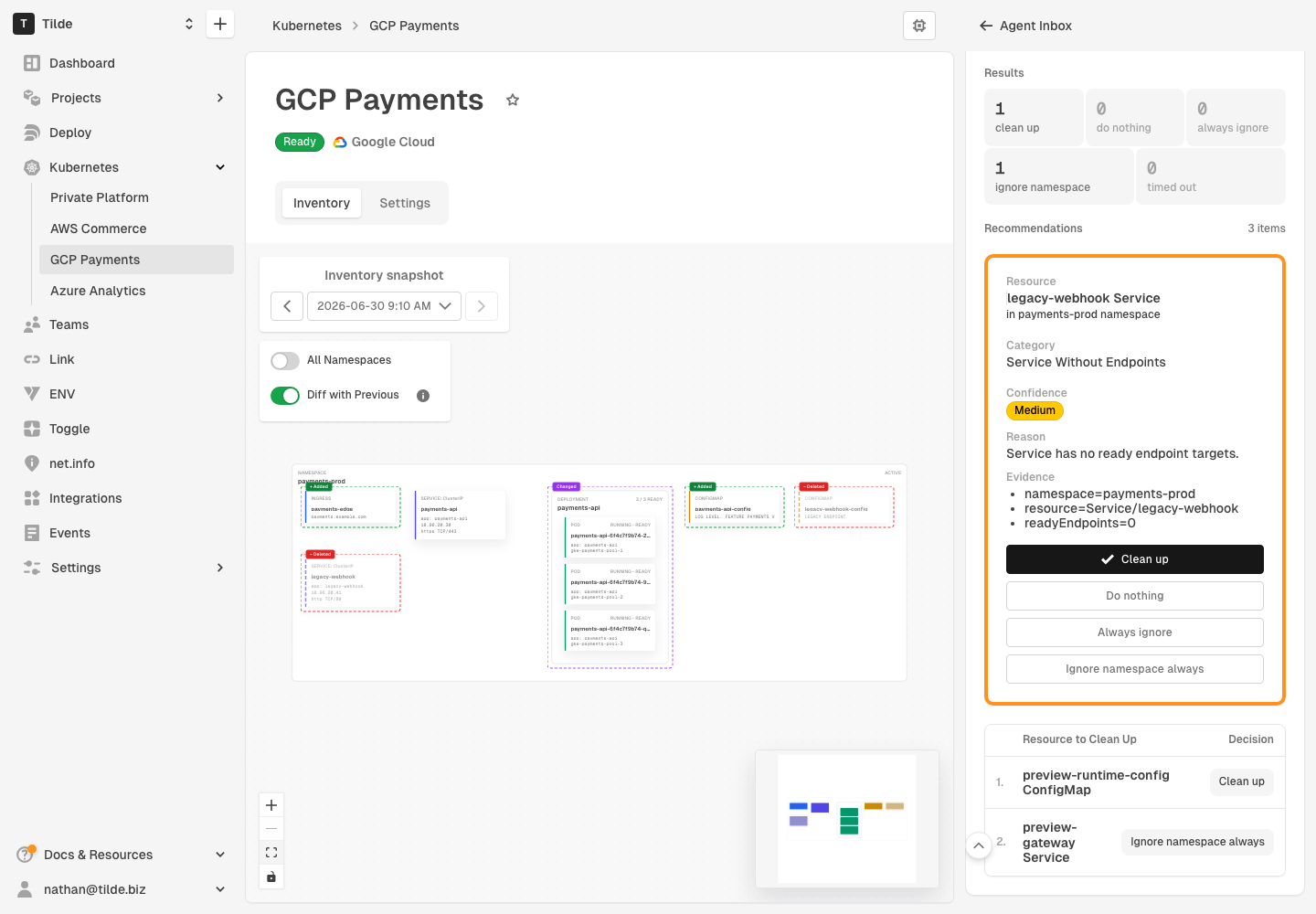
Task: Collapse the Kubernetes section chevron
Action: point(220,167)
